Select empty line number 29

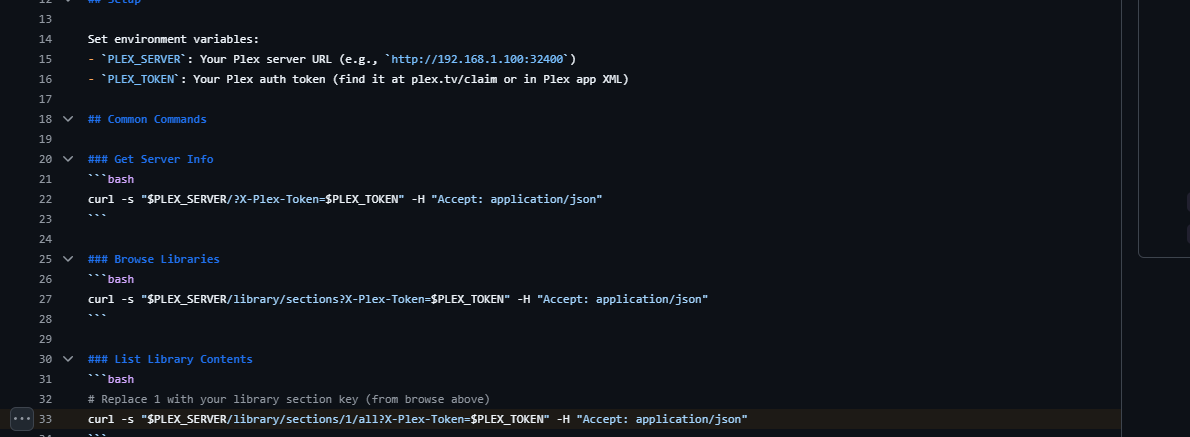(45, 339)
